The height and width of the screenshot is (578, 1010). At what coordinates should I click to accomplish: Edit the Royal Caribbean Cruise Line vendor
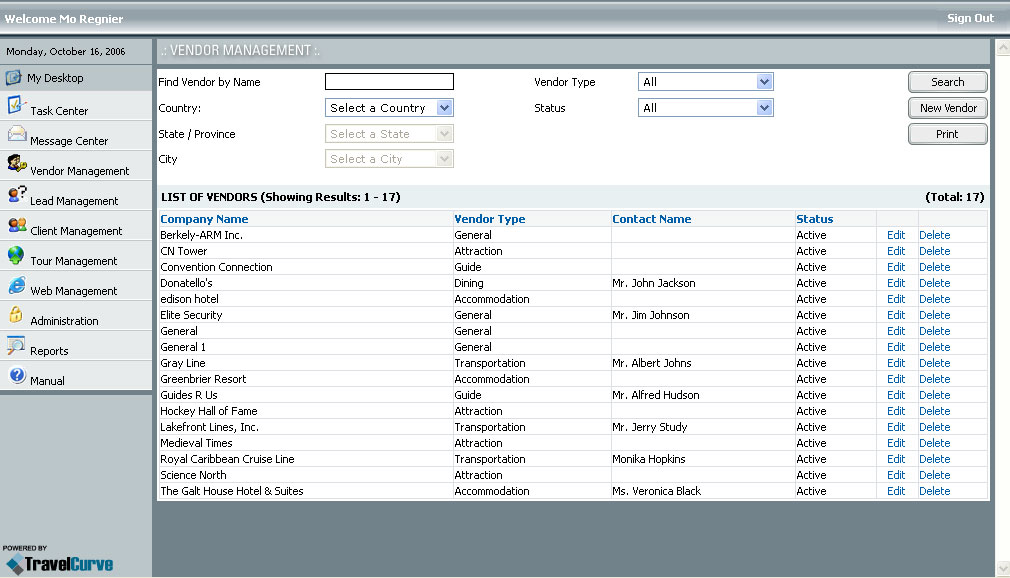[896, 459]
